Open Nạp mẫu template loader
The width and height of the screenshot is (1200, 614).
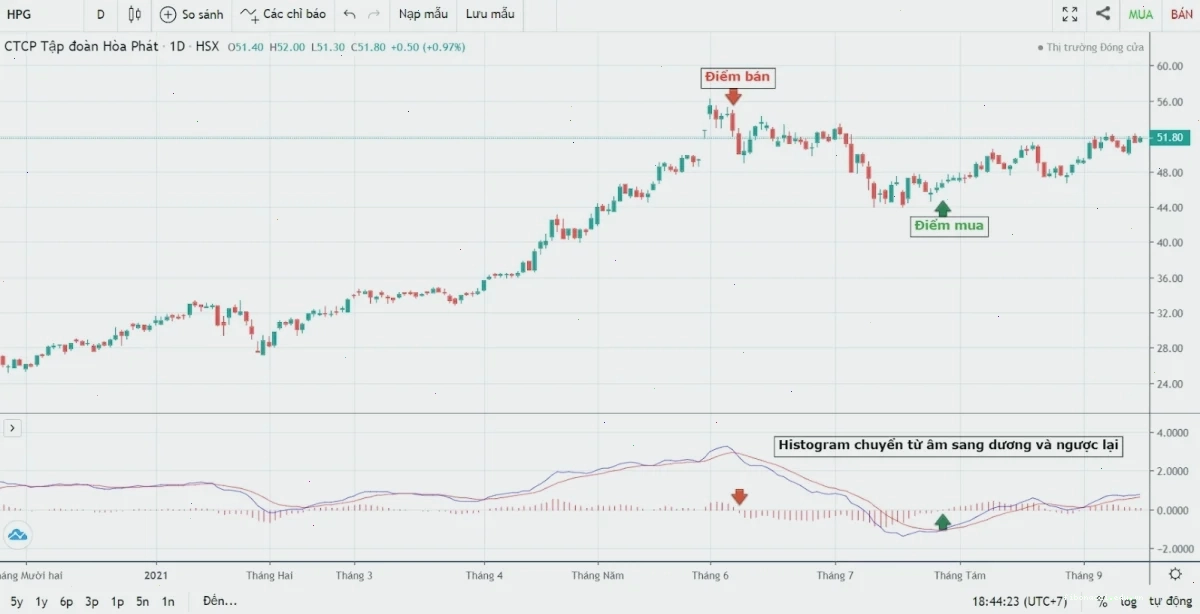[423, 14]
